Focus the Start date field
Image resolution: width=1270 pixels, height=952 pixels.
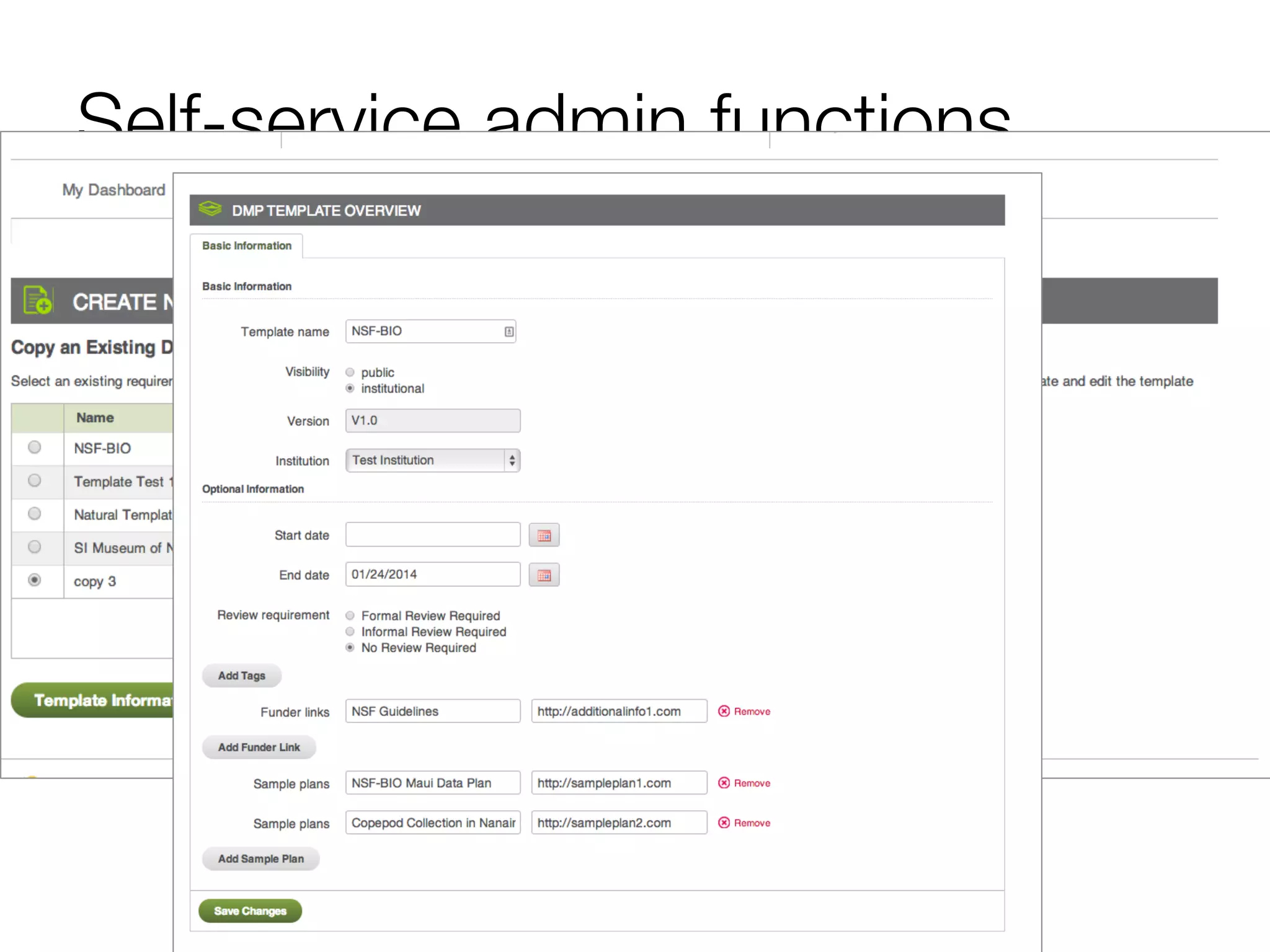coord(433,535)
